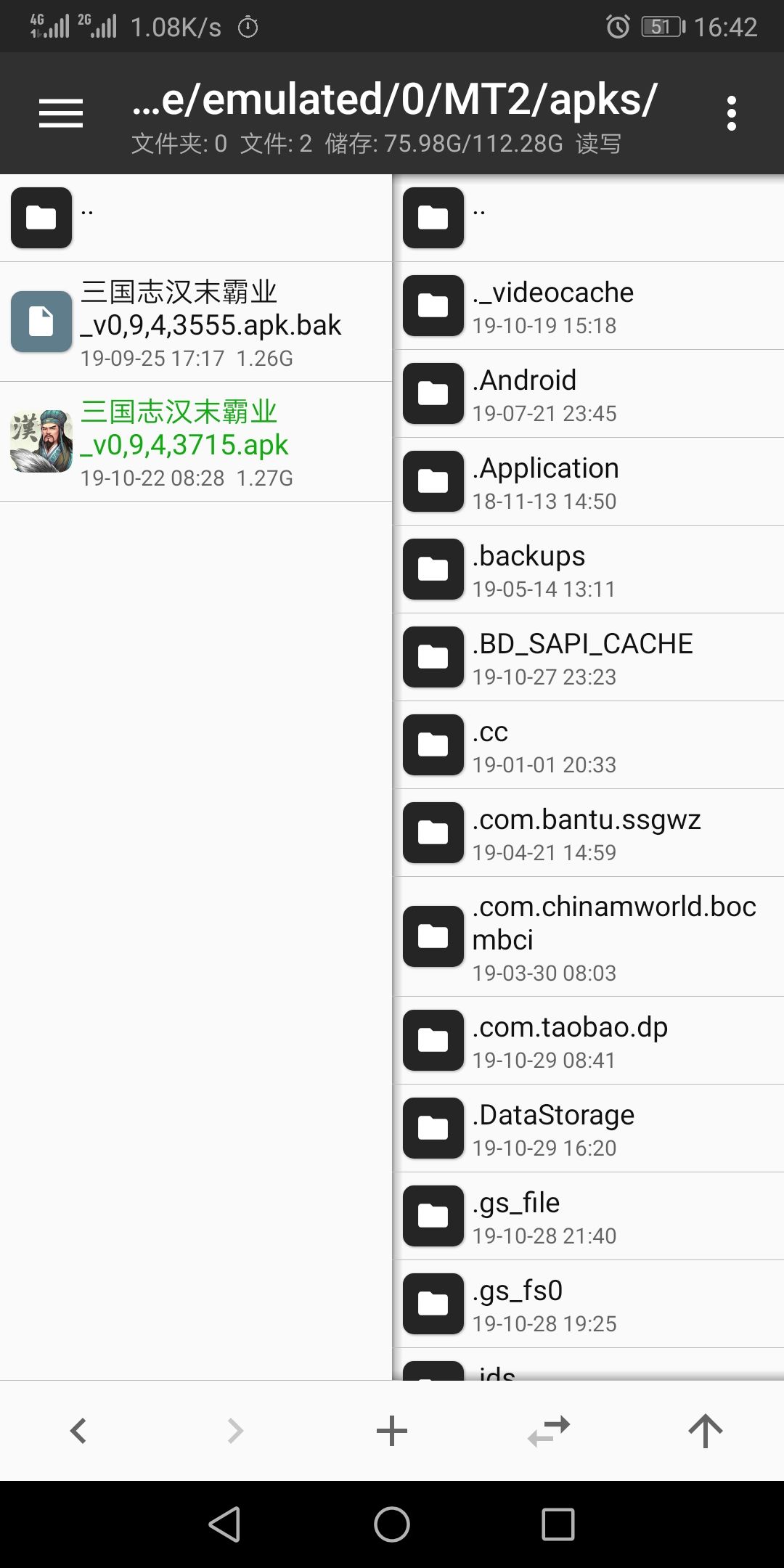Swap panels using the exchange arrows icon
Viewport: 784px width, 1568px height.
548,1430
